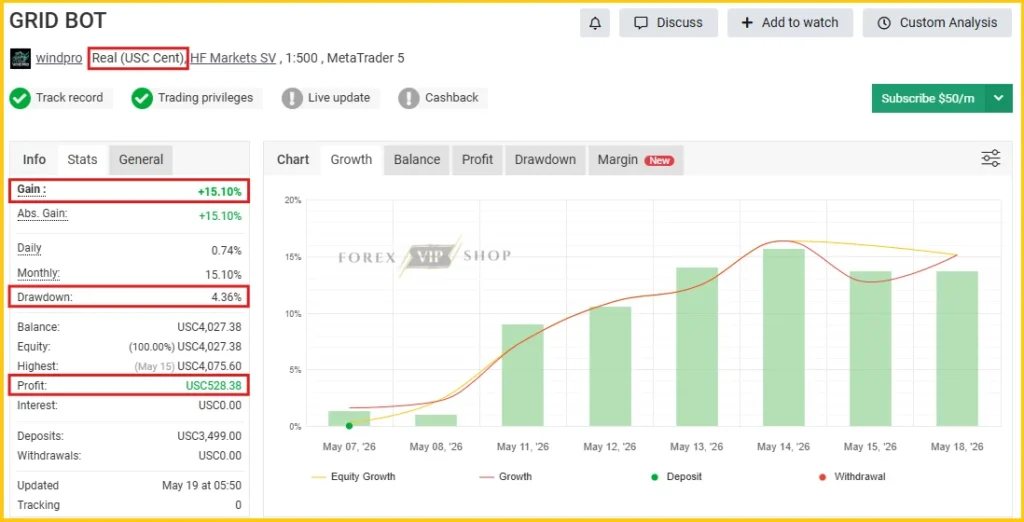Click Updated value May 19 at 05:50
The width and height of the screenshot is (1024, 522).
point(202,486)
